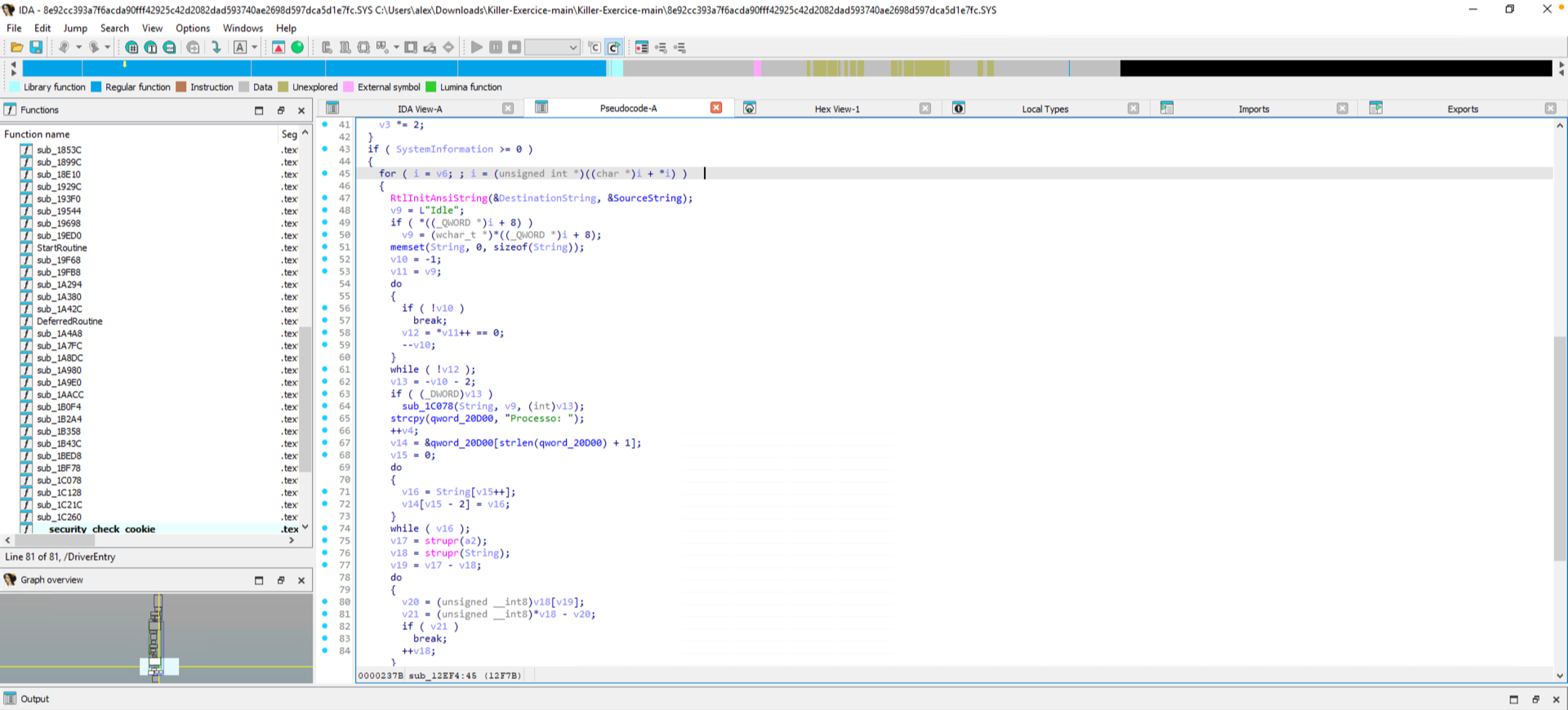Open the debugger selection combo box

click(552, 47)
